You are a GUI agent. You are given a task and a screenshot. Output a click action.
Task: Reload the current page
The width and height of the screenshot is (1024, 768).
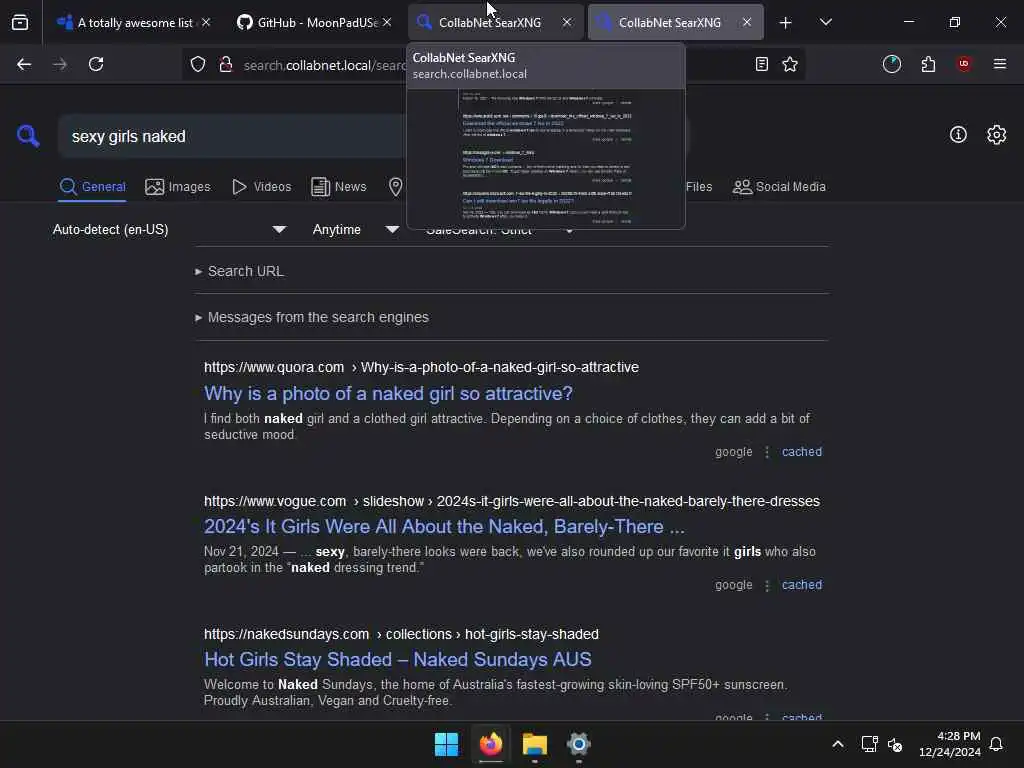(x=96, y=64)
